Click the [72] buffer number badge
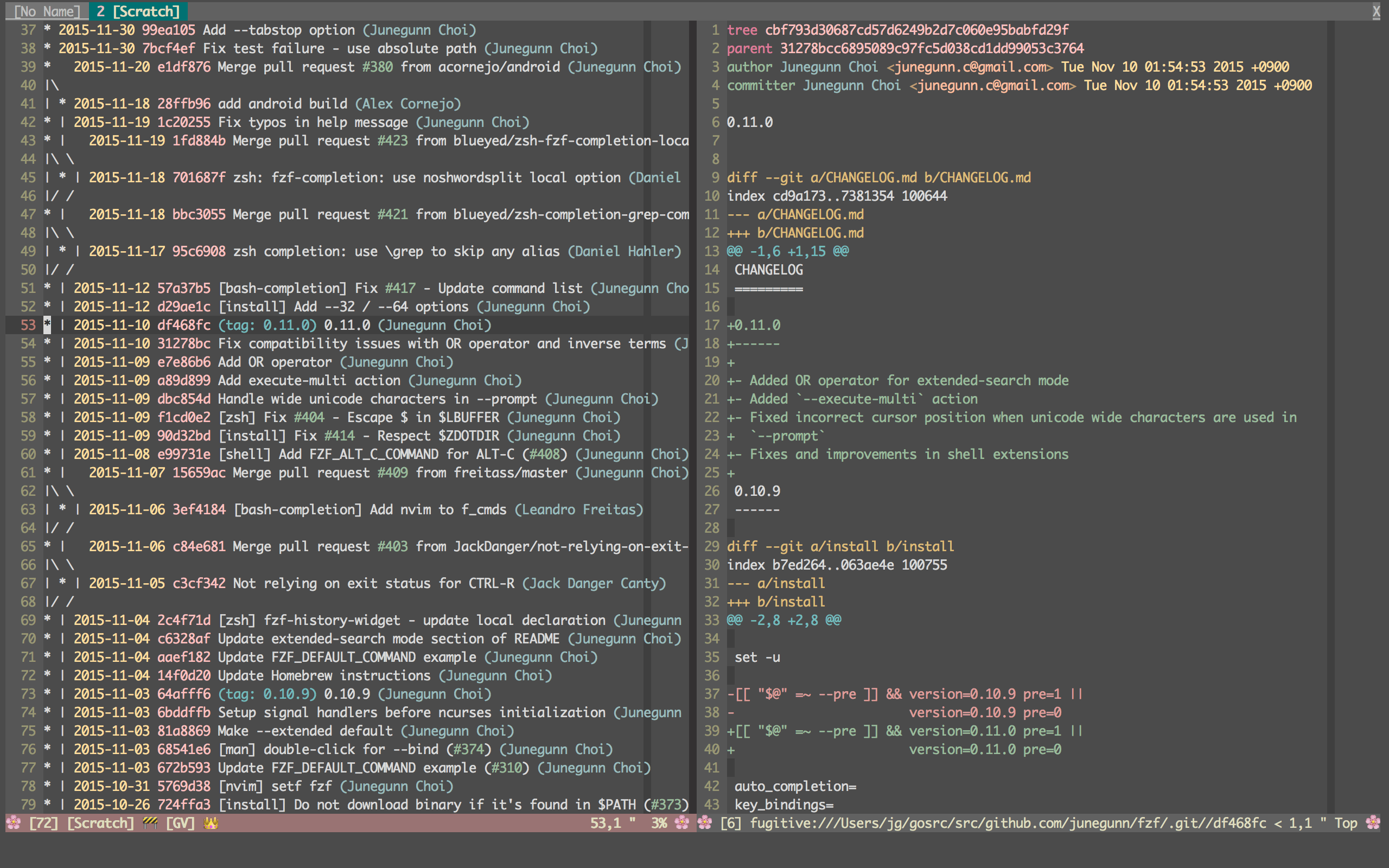Image resolution: width=1389 pixels, height=868 pixels. tap(43, 822)
